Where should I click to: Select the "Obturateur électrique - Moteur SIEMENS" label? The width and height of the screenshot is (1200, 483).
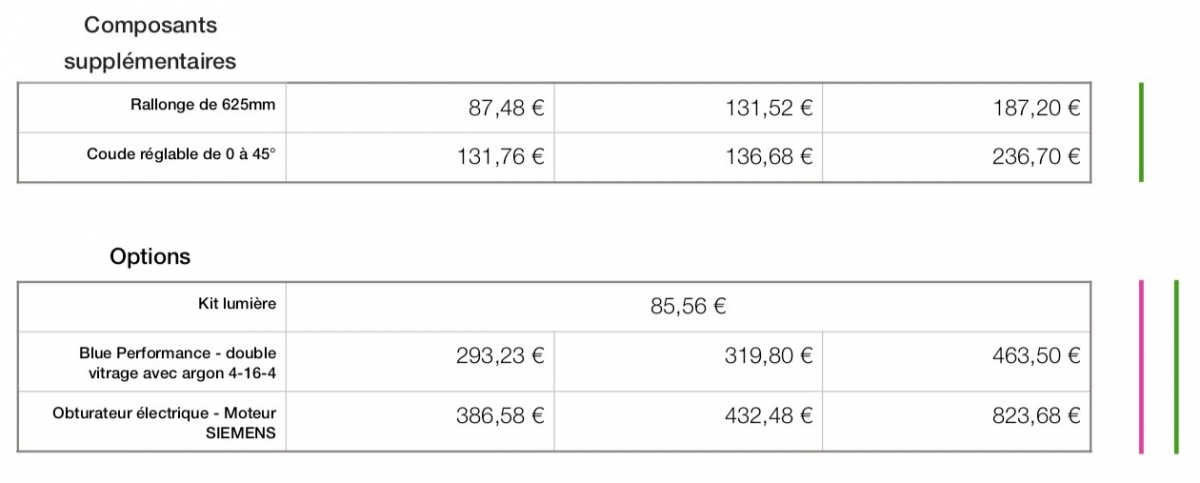pos(165,422)
